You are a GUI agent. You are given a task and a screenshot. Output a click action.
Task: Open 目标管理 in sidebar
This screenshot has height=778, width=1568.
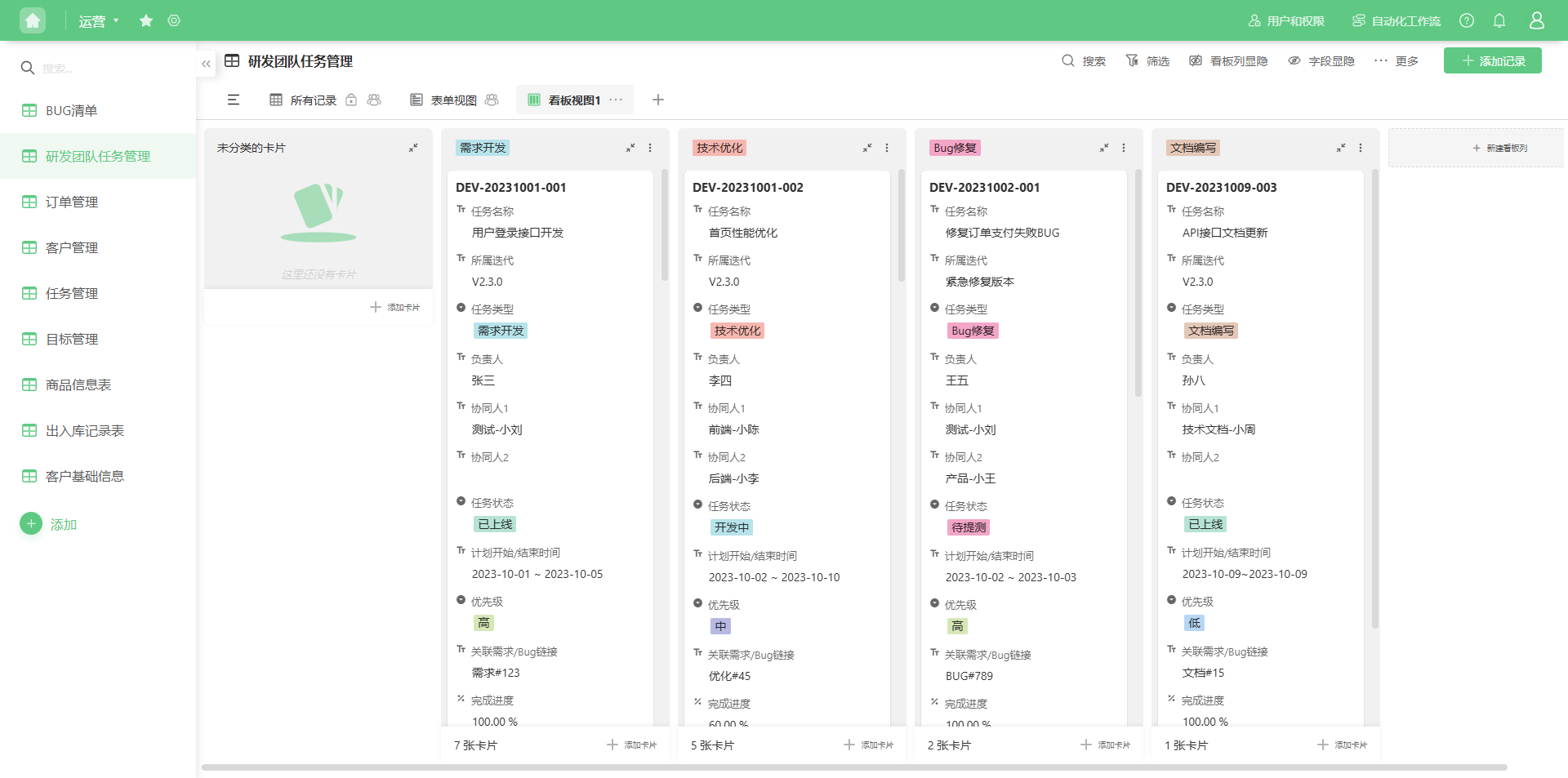click(x=98, y=339)
